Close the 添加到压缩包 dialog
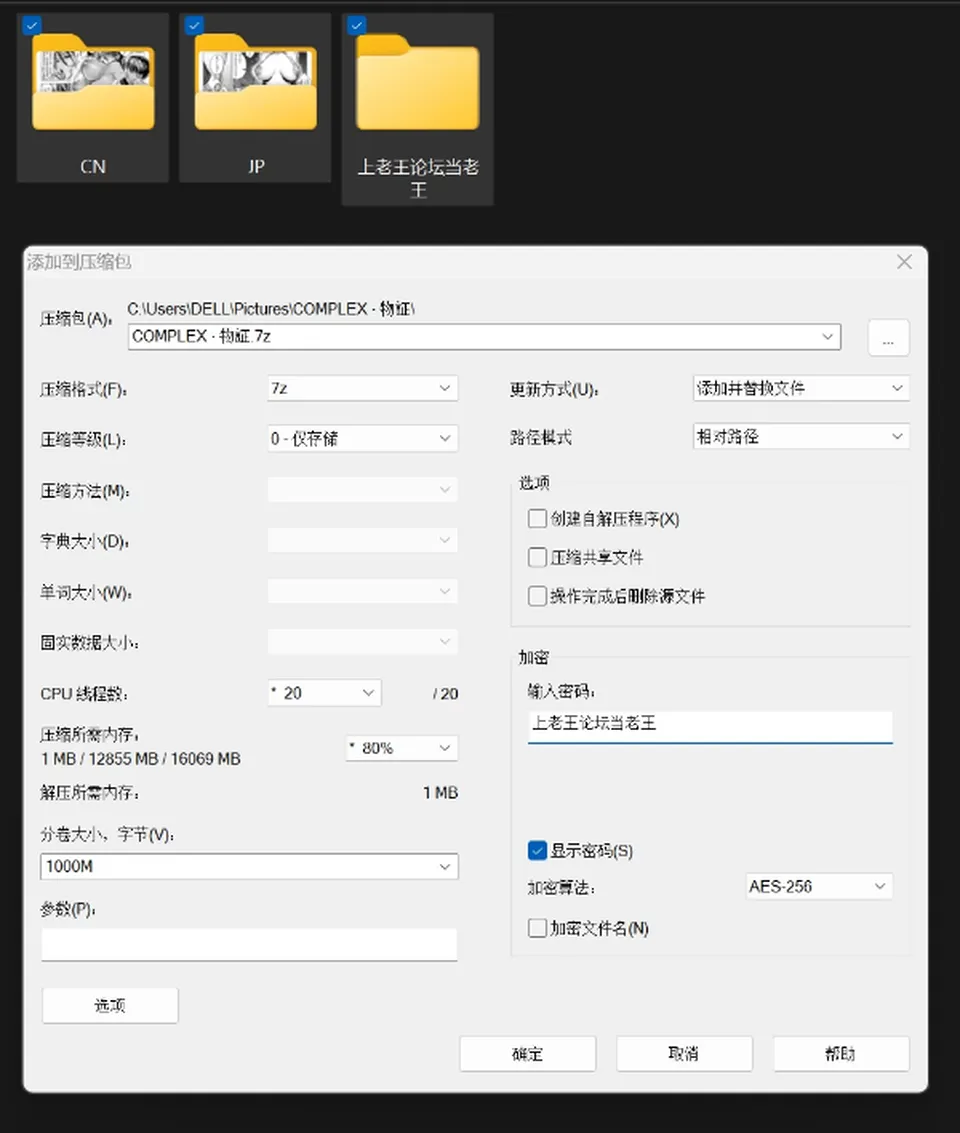This screenshot has height=1133, width=960. [904, 262]
